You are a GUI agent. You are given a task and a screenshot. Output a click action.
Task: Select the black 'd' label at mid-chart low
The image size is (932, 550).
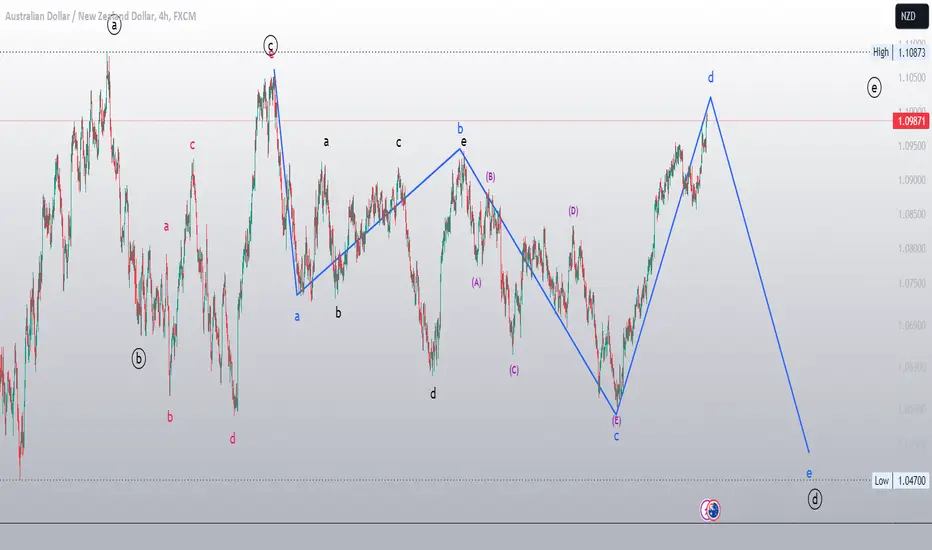[433, 394]
